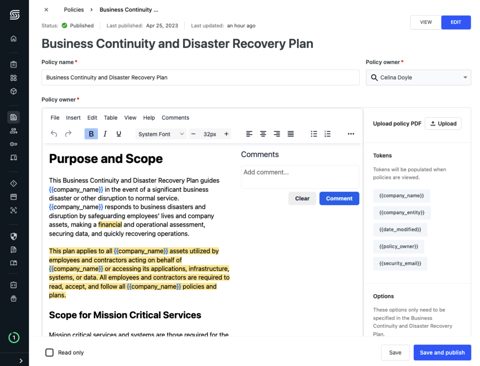
Task: Open the highlighted Policies sidebar icon
Action: coord(14,117)
